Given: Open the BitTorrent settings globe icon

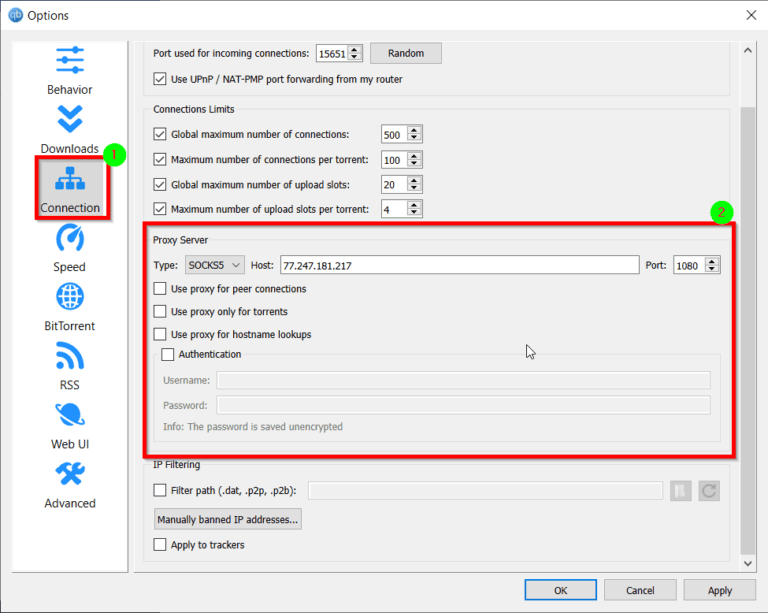Looking at the screenshot, I should pos(70,297).
